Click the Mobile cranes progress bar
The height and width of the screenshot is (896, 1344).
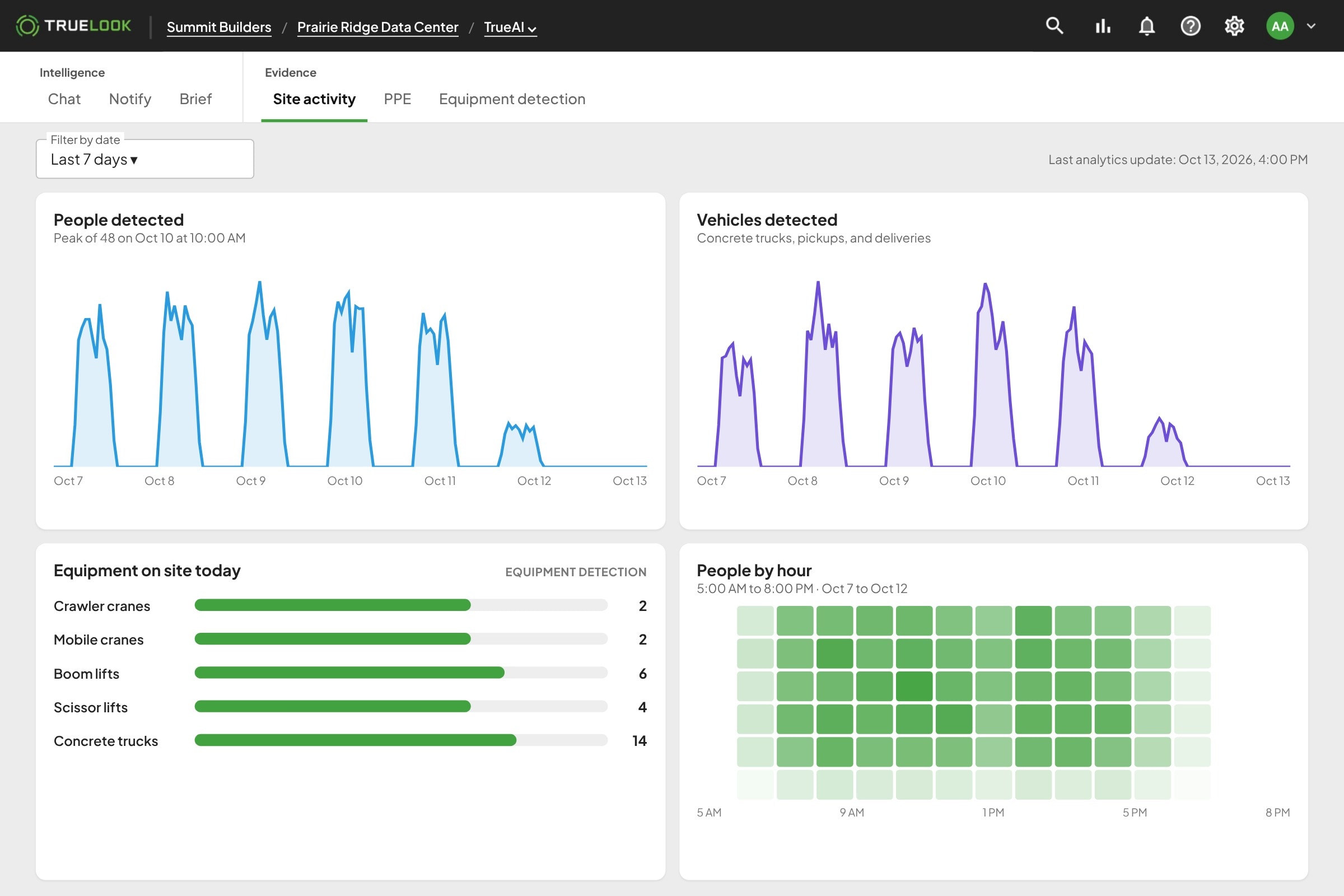(x=400, y=639)
